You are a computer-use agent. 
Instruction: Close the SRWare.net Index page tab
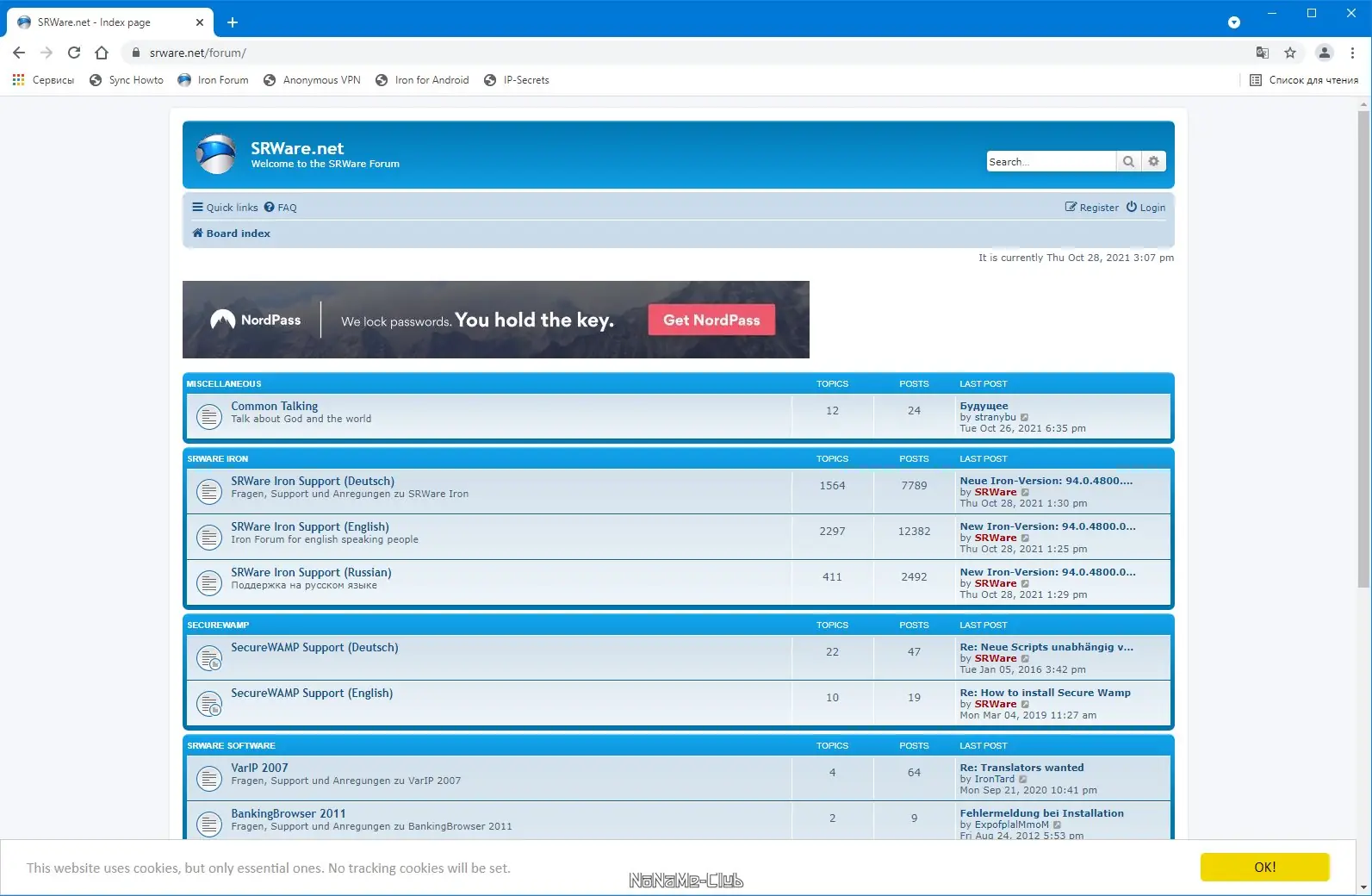200,22
